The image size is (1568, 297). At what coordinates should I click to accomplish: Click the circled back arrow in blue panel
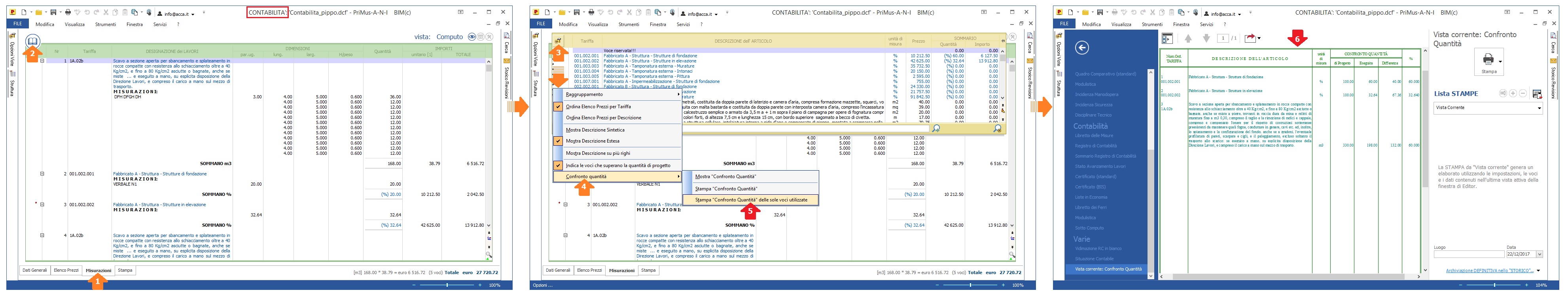click(x=1081, y=48)
